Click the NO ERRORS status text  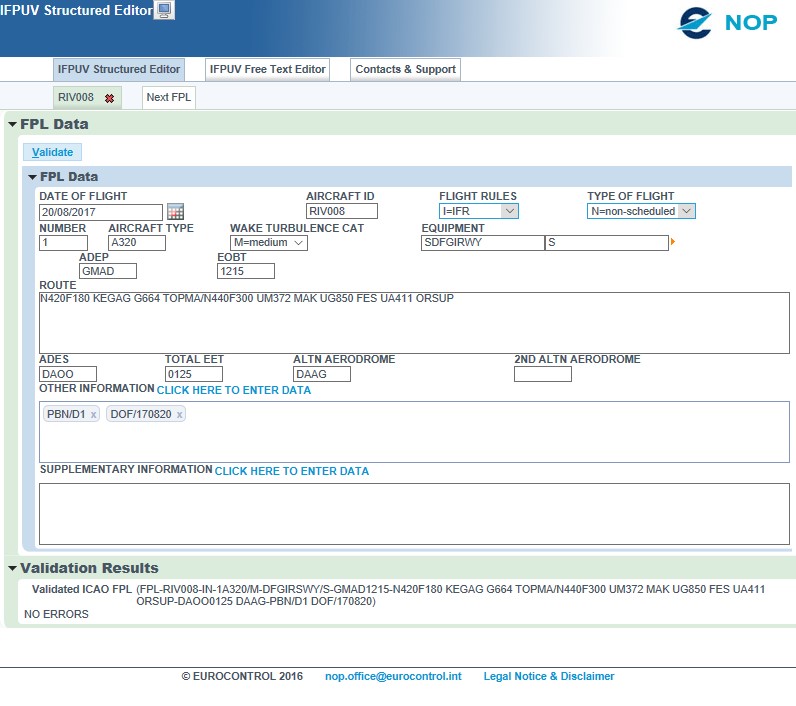click(56, 615)
